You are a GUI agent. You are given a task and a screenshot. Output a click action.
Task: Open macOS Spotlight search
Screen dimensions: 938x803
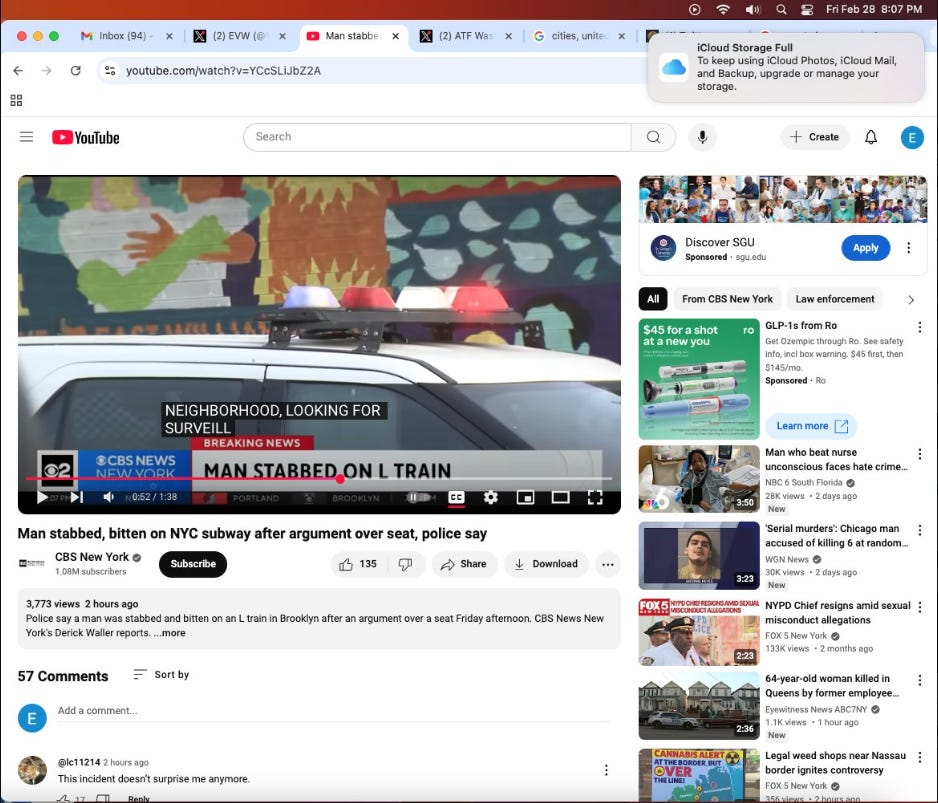pyautogui.click(x=781, y=9)
